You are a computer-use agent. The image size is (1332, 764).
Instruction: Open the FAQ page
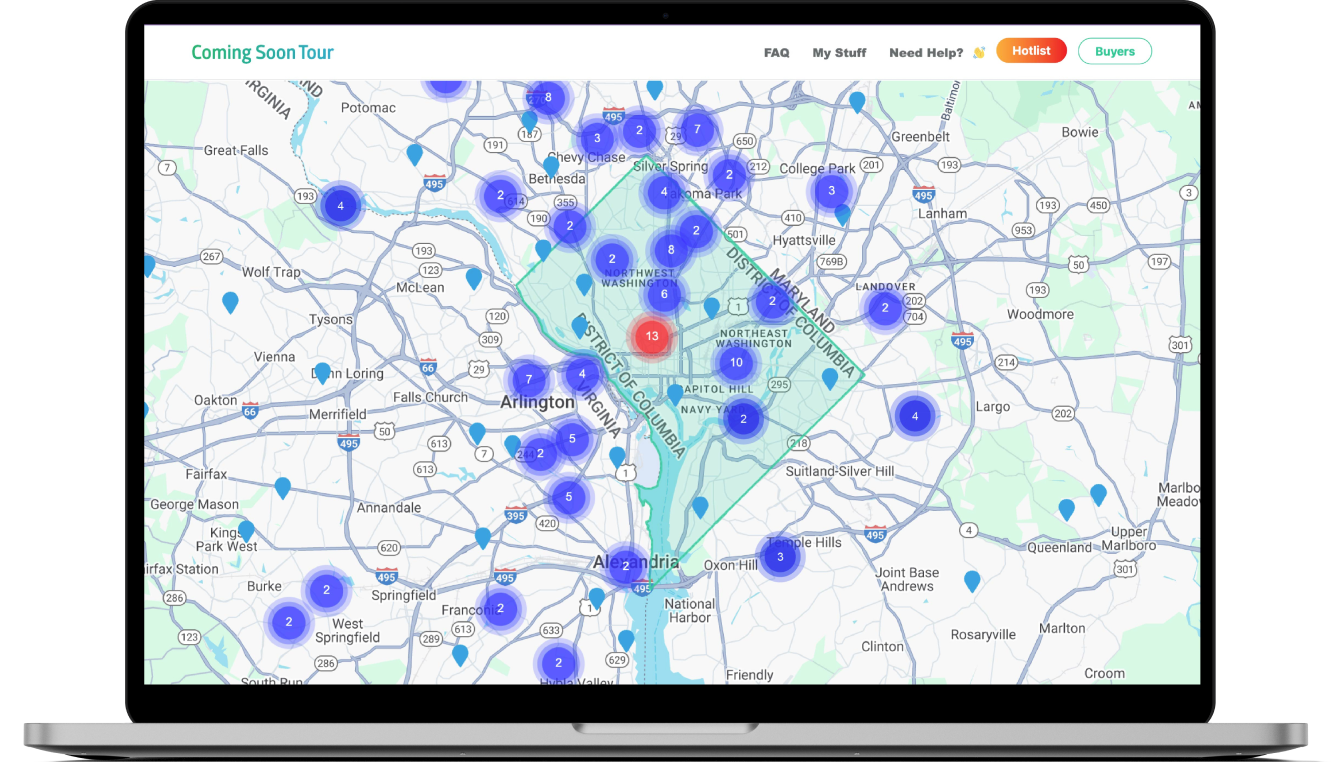pos(776,52)
